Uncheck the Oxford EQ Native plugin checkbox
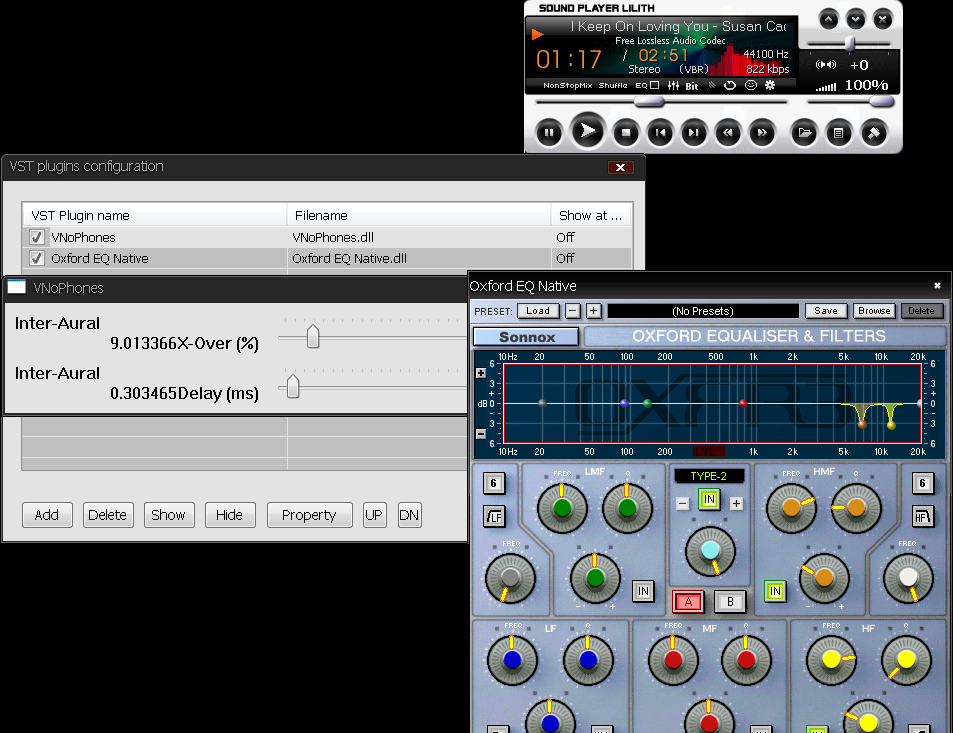 pyautogui.click(x=36, y=258)
